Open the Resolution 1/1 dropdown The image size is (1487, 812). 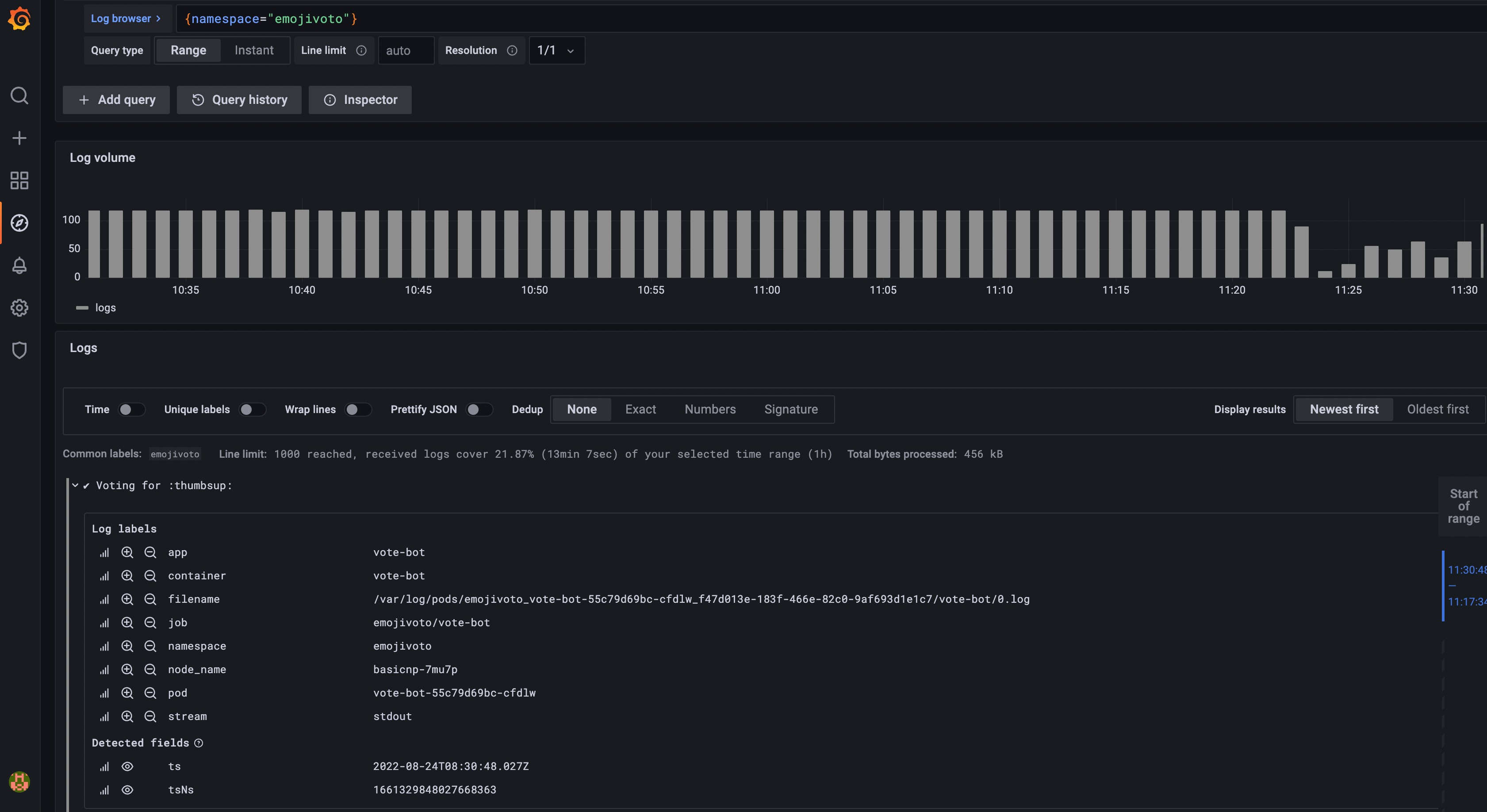556,50
